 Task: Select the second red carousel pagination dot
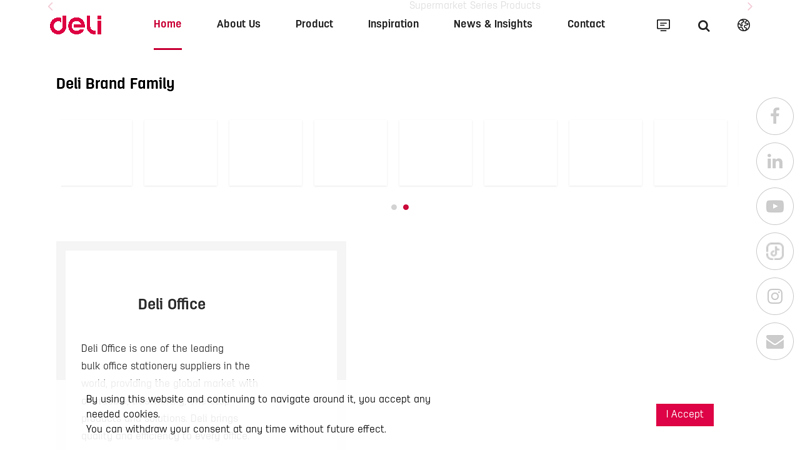click(406, 207)
